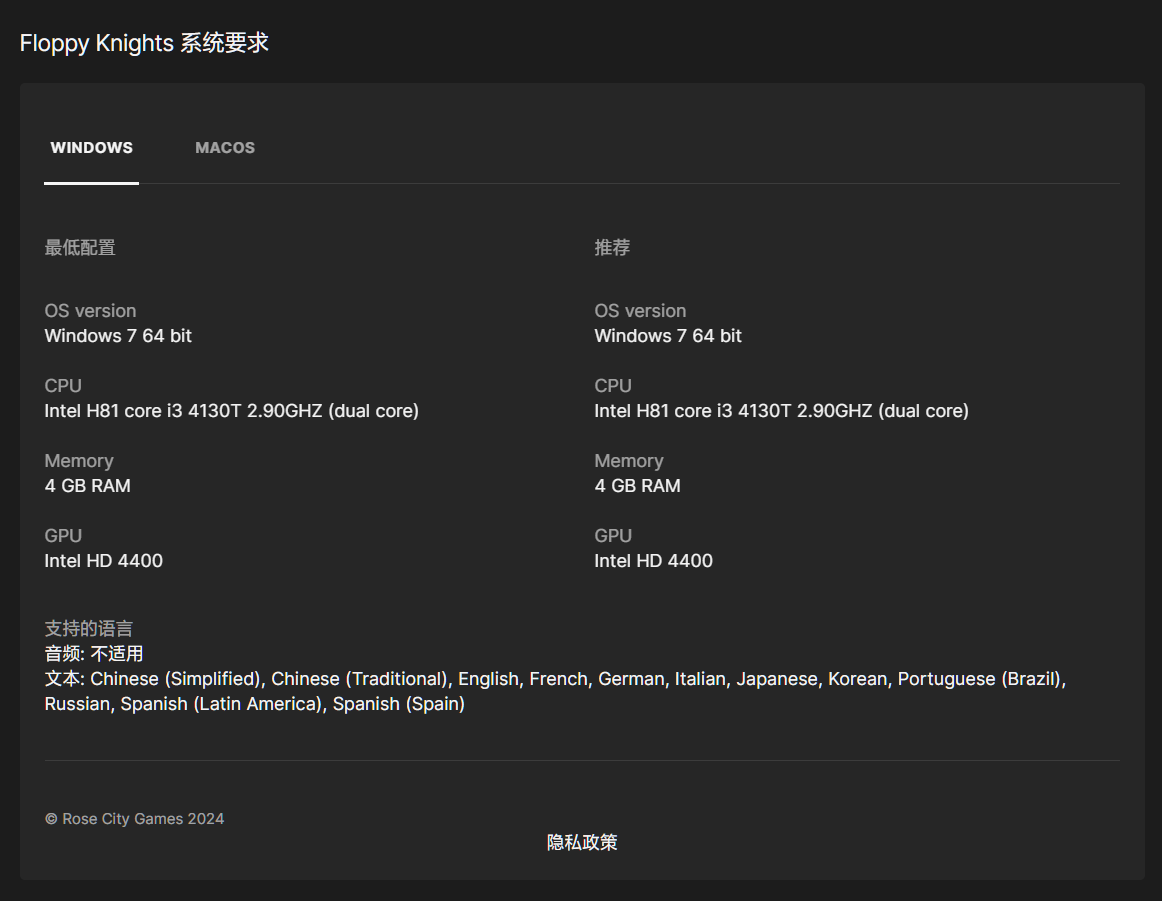Click the Intel H81 CPU value under 最低配置
The height and width of the screenshot is (901, 1162).
click(231, 410)
